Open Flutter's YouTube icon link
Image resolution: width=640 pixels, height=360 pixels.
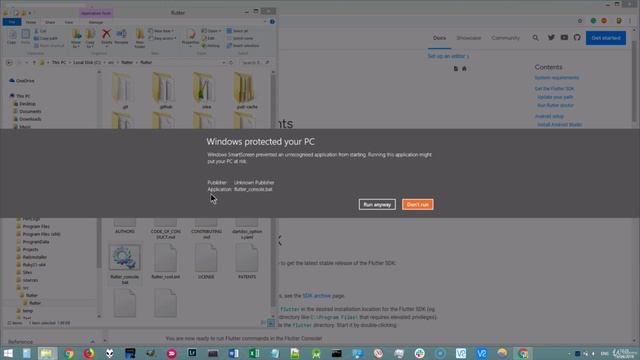point(564,38)
